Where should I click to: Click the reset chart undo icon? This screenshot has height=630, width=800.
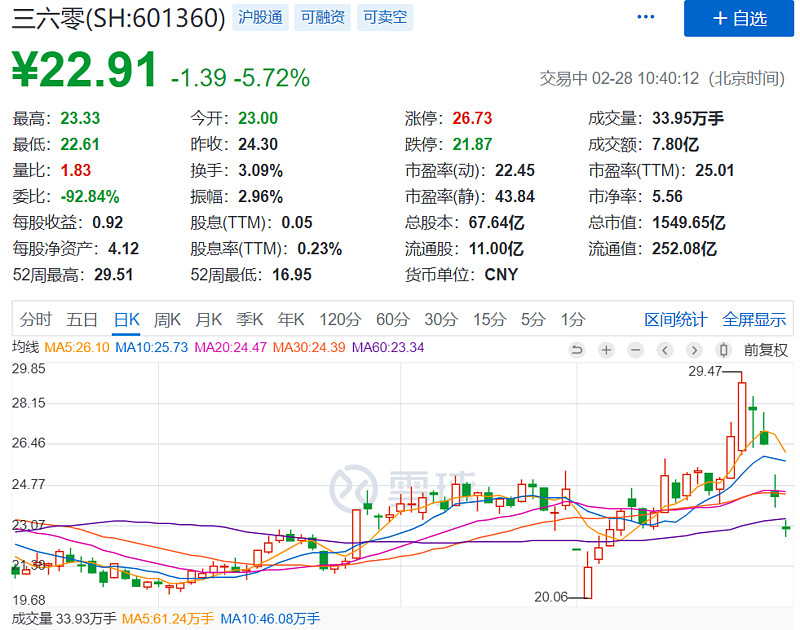click(x=577, y=350)
